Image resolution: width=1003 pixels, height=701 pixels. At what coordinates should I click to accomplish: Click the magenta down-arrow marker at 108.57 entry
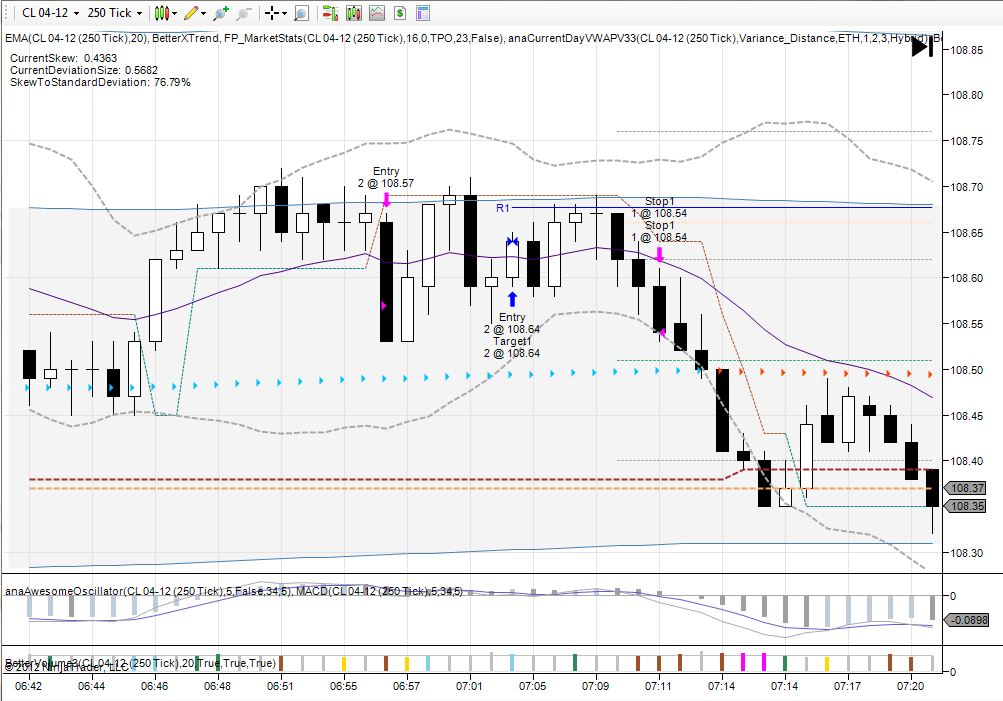click(x=386, y=199)
